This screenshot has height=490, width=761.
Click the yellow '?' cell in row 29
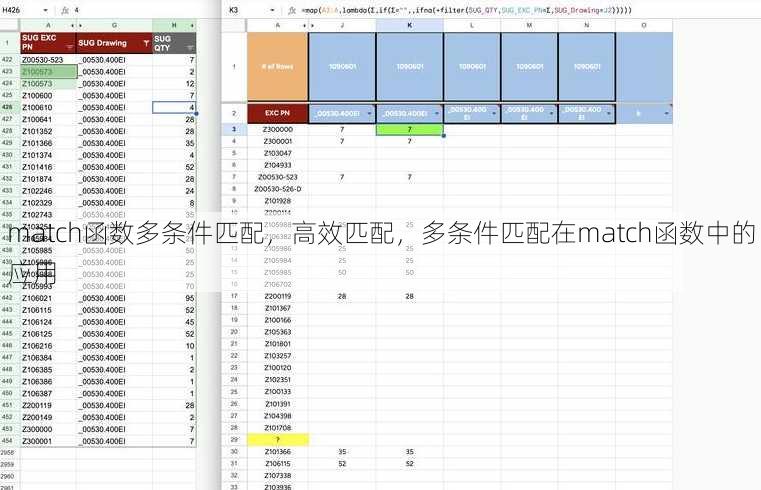(x=278, y=440)
